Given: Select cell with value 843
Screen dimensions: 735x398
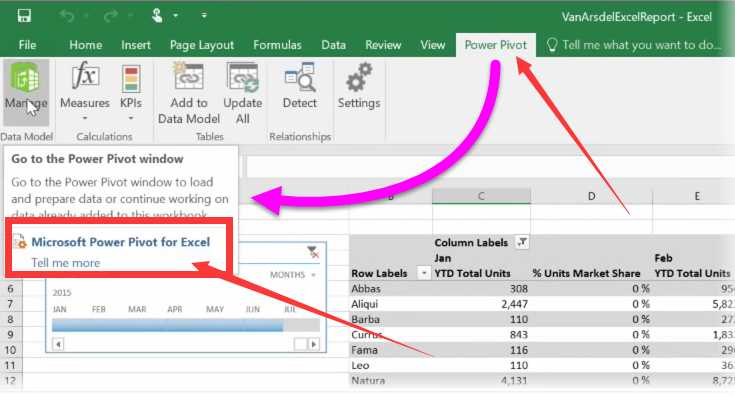Looking at the screenshot, I should tap(481, 335).
